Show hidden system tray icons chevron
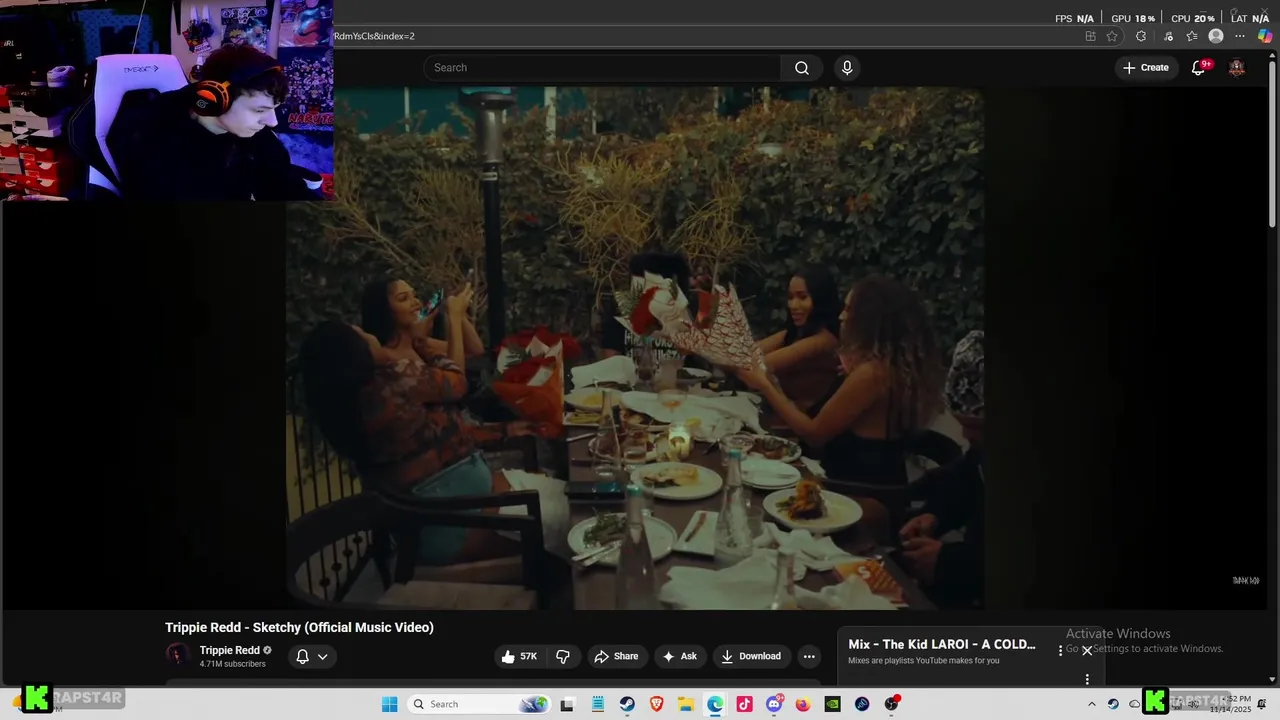Image resolution: width=1280 pixels, height=720 pixels. pos(1092,704)
